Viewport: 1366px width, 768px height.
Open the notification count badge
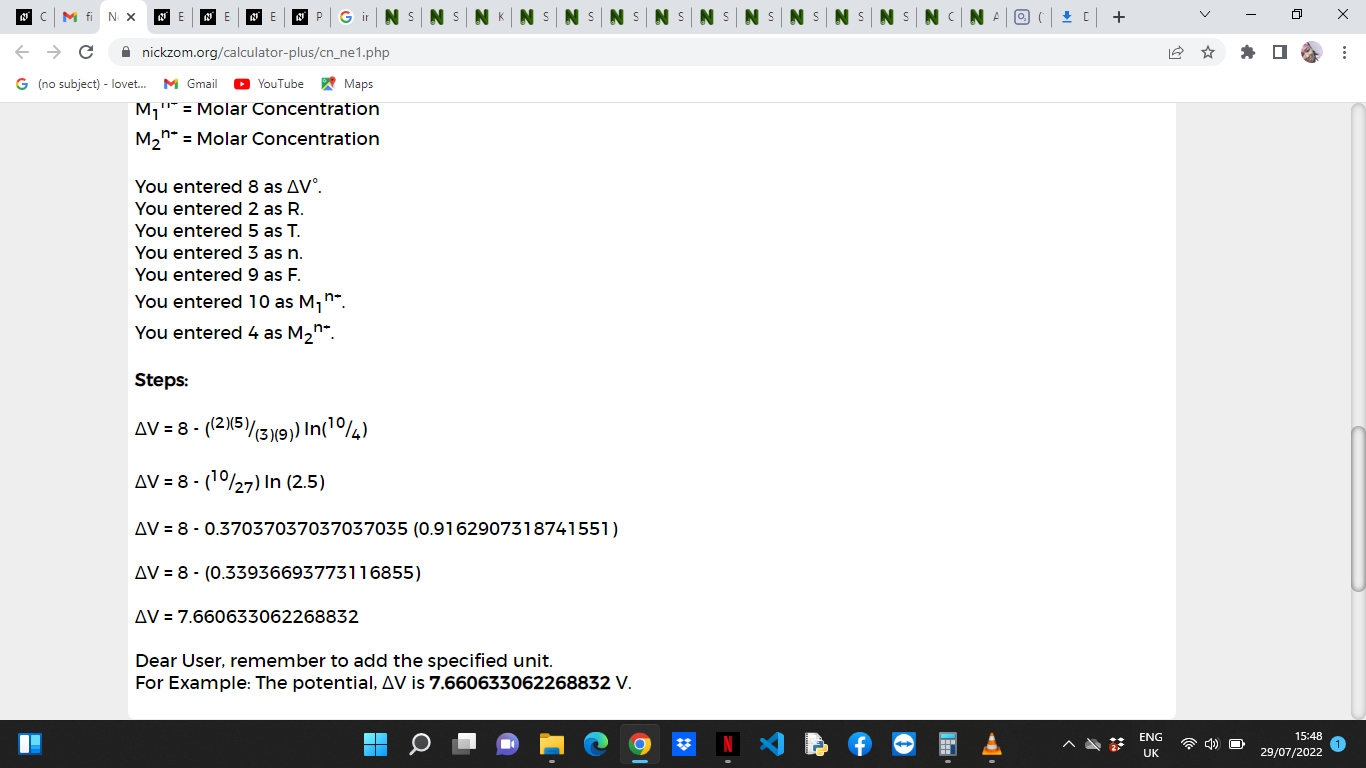pyautogui.click(x=1338, y=744)
